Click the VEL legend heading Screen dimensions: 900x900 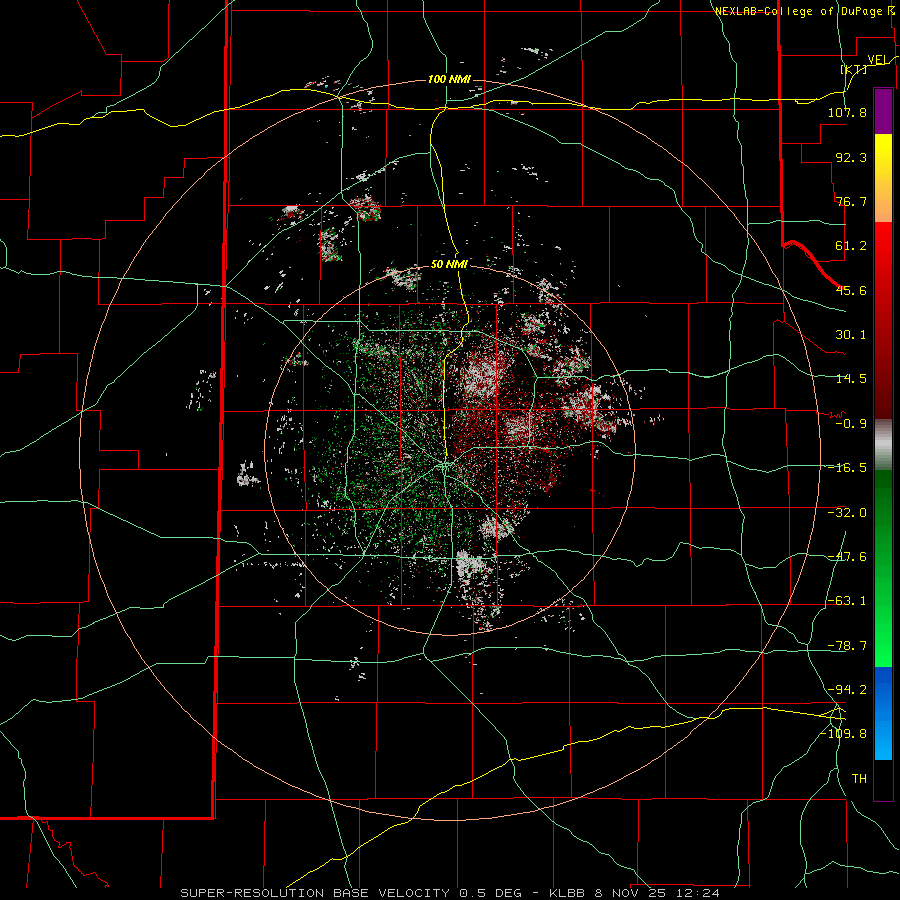point(880,60)
